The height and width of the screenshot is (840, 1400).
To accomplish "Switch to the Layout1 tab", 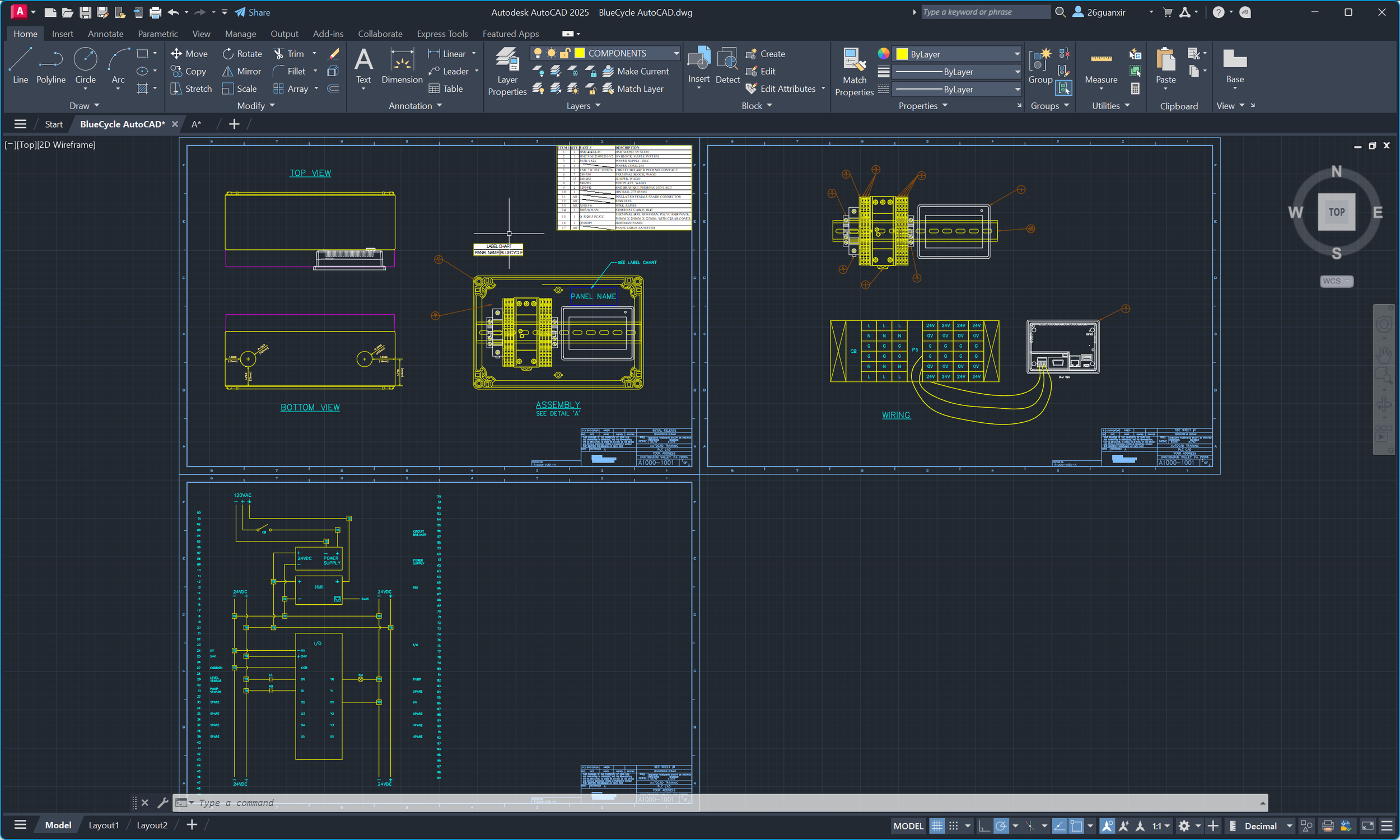I will coord(104,825).
